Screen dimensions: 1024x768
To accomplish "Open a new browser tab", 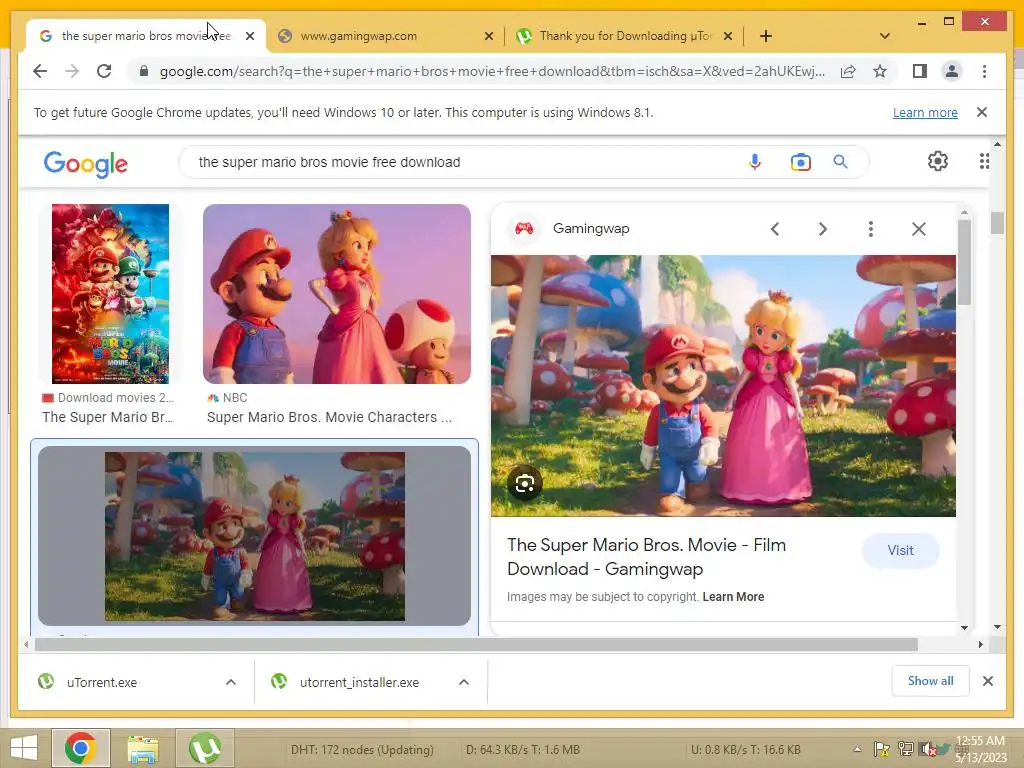I will point(765,36).
